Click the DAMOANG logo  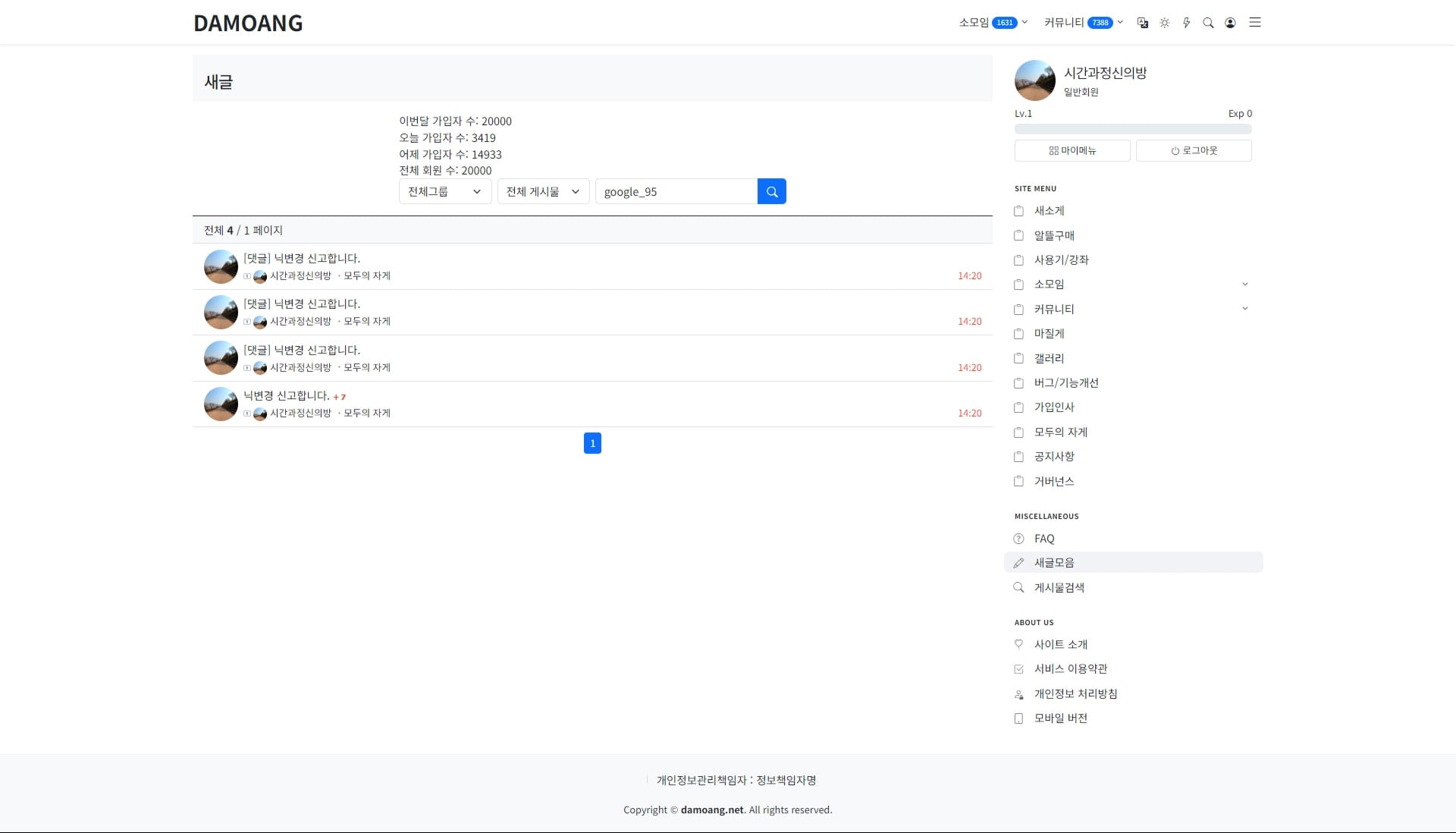[x=248, y=23]
